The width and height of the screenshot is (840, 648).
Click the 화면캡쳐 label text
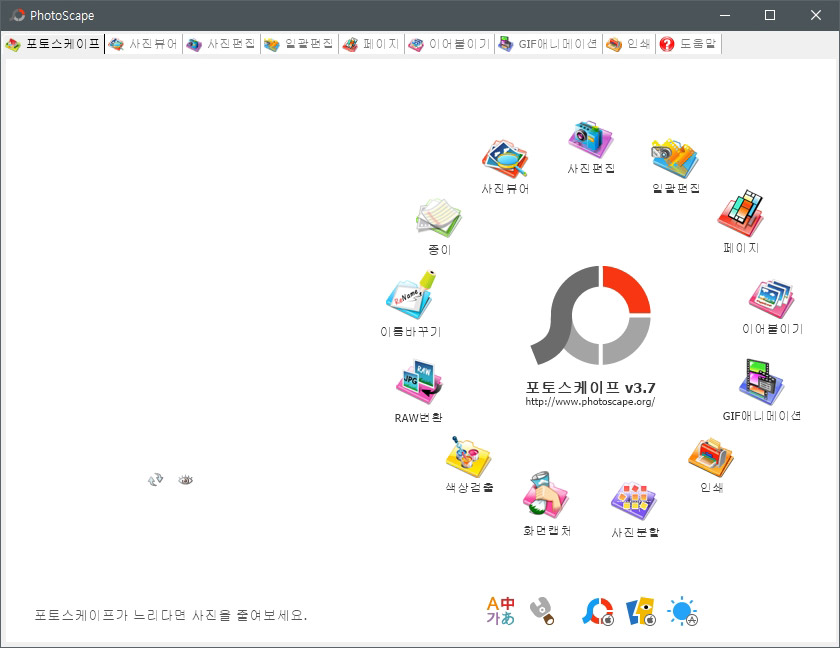546,531
